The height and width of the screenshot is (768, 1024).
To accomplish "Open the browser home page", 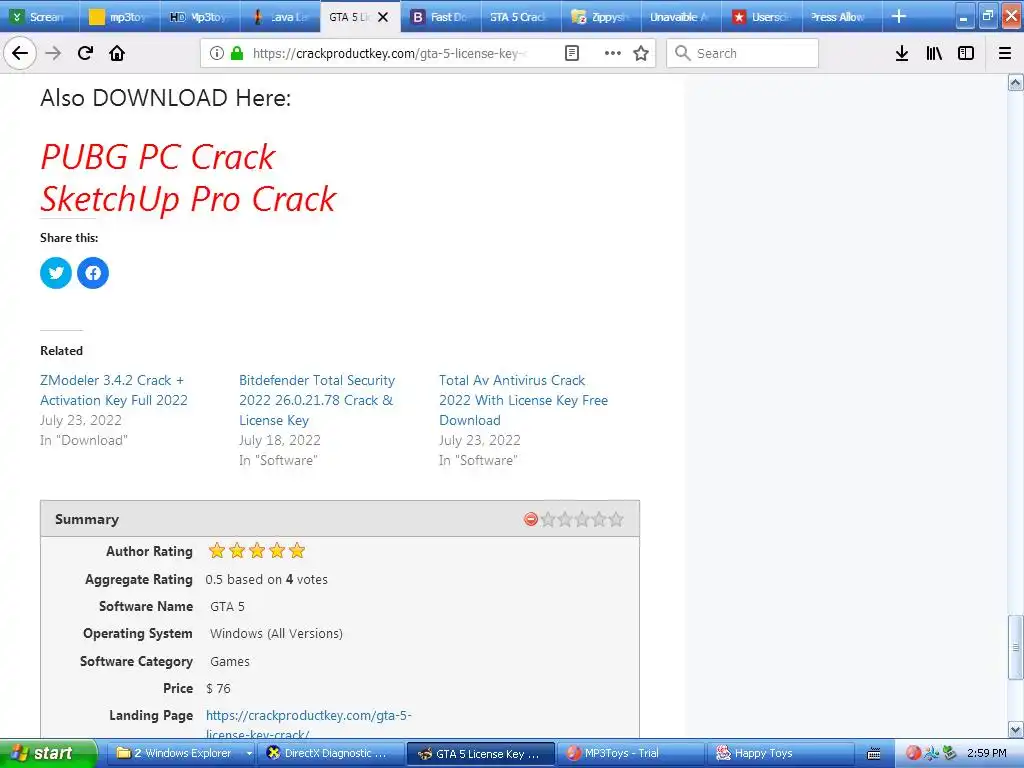I will tap(117, 53).
